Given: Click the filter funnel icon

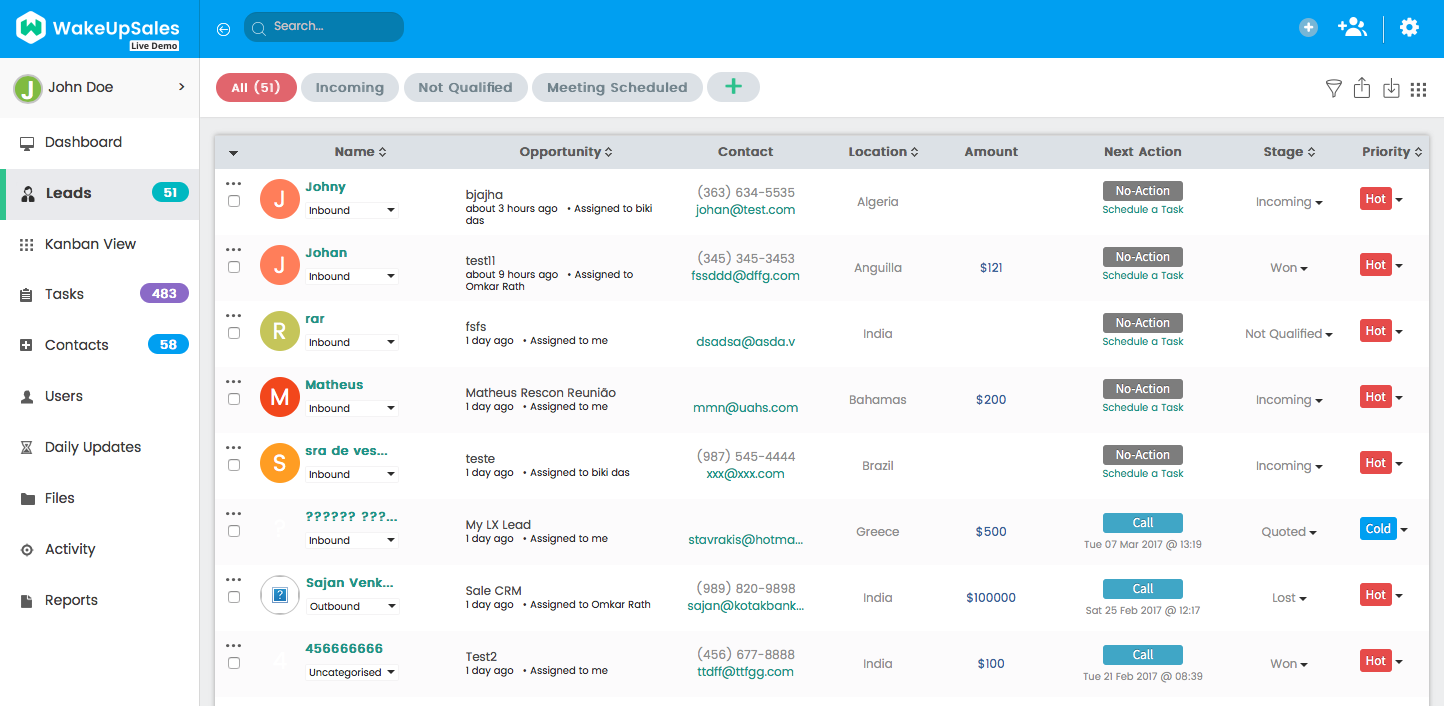Looking at the screenshot, I should [x=1333, y=89].
